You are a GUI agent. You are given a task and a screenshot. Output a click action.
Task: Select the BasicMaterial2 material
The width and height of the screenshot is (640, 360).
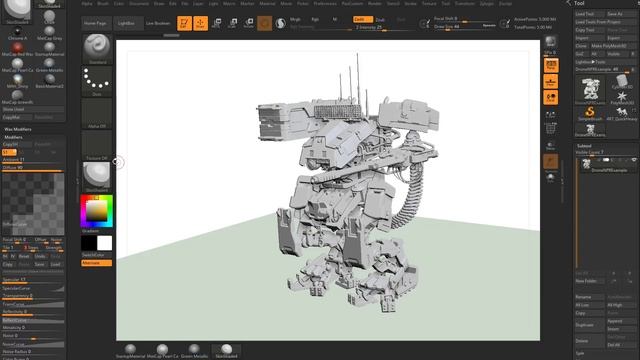(49, 81)
